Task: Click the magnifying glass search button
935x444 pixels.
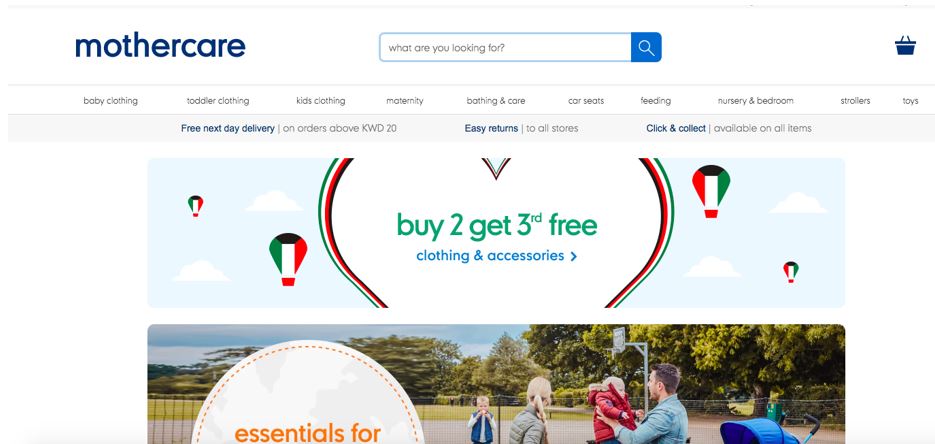Action: click(646, 47)
